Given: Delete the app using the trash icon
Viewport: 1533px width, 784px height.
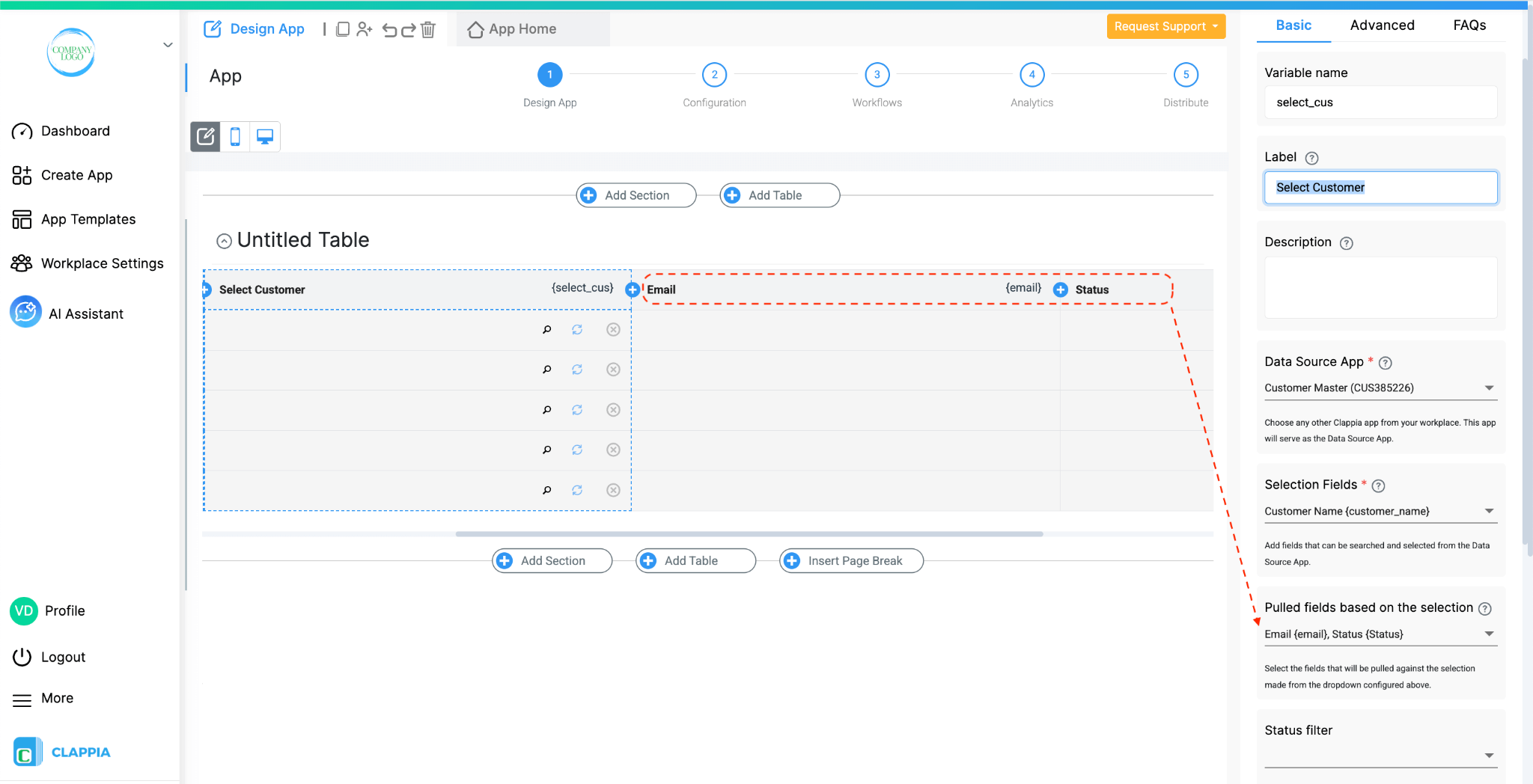Looking at the screenshot, I should [x=428, y=28].
